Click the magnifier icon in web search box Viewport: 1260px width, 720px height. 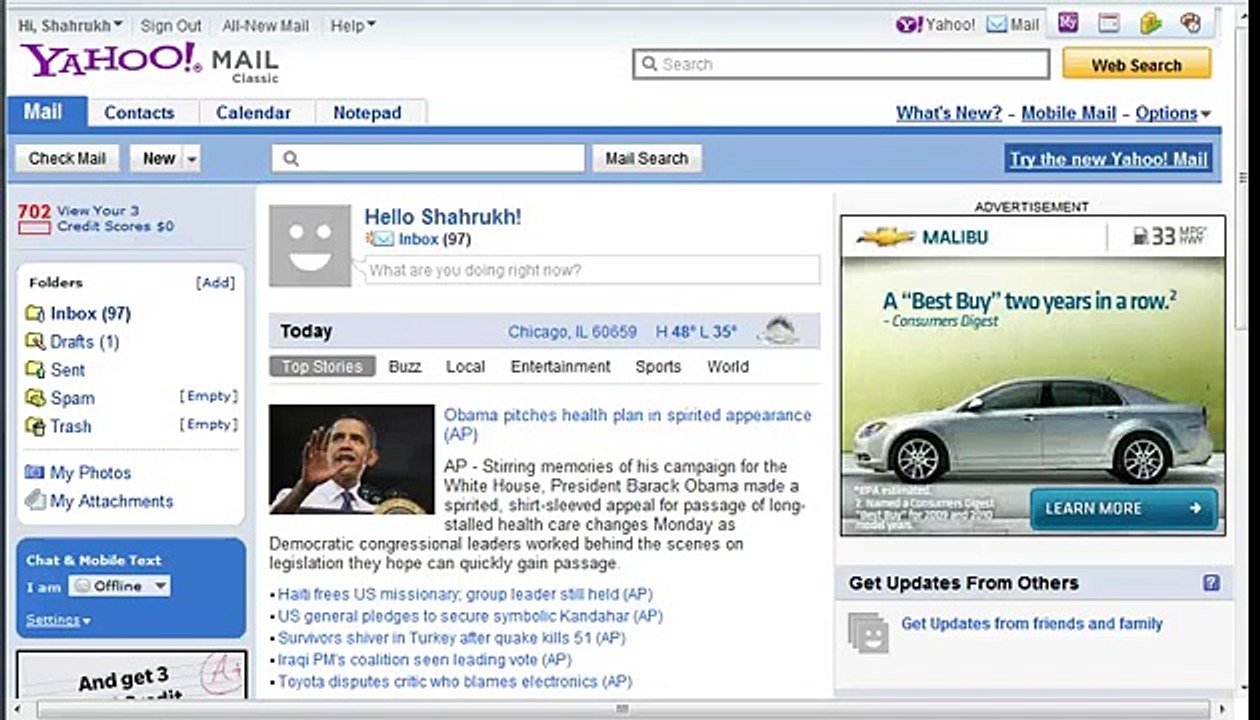(x=650, y=64)
